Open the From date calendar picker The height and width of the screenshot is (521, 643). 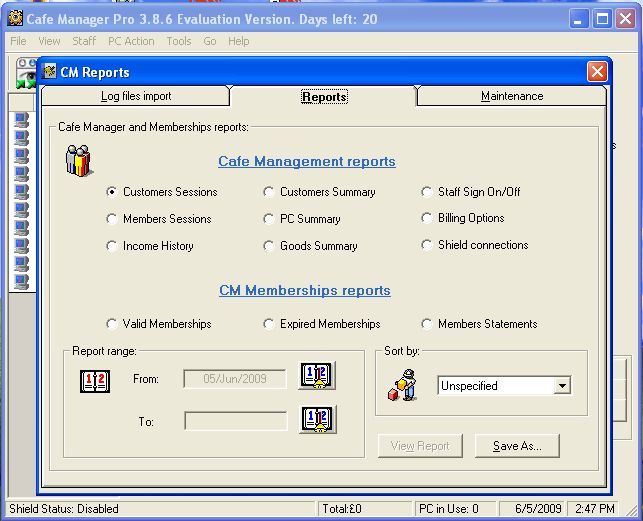tap(317, 375)
